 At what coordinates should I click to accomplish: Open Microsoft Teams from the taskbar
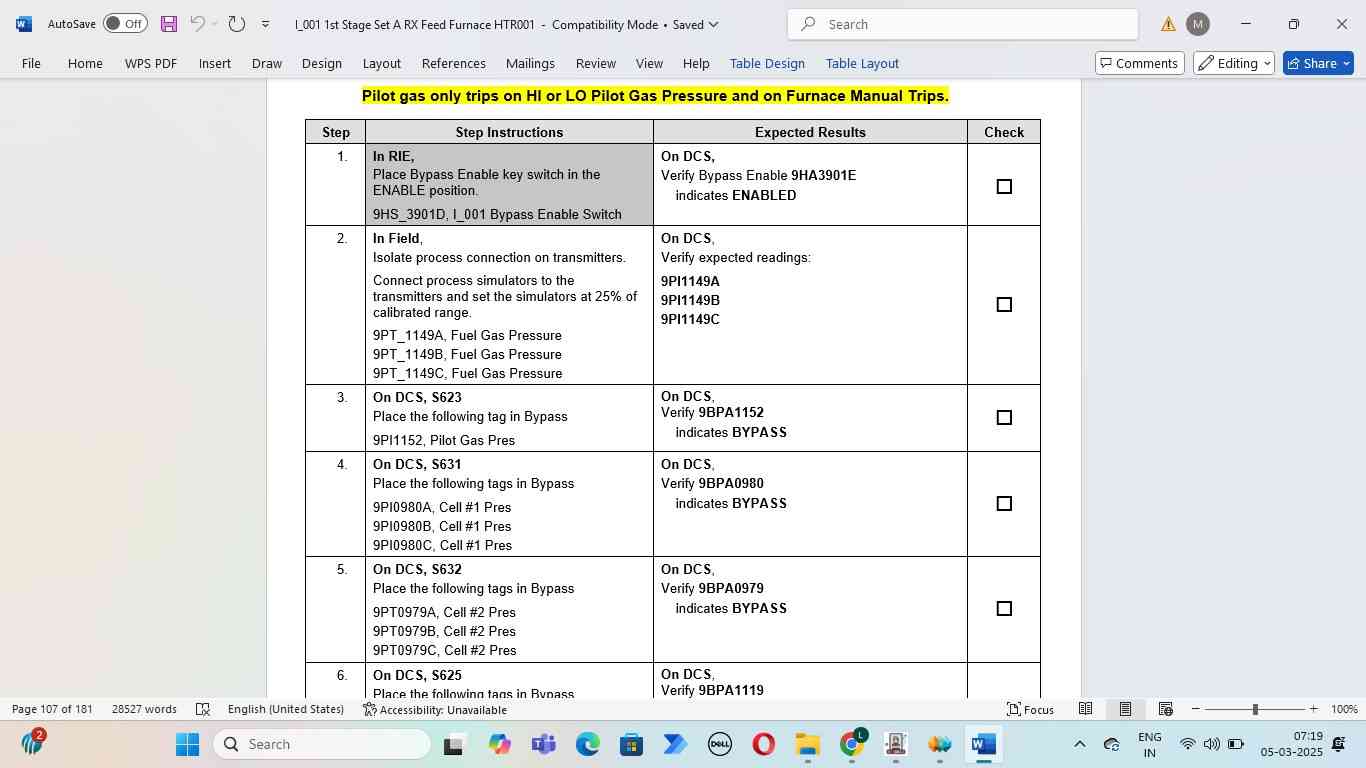point(543,744)
